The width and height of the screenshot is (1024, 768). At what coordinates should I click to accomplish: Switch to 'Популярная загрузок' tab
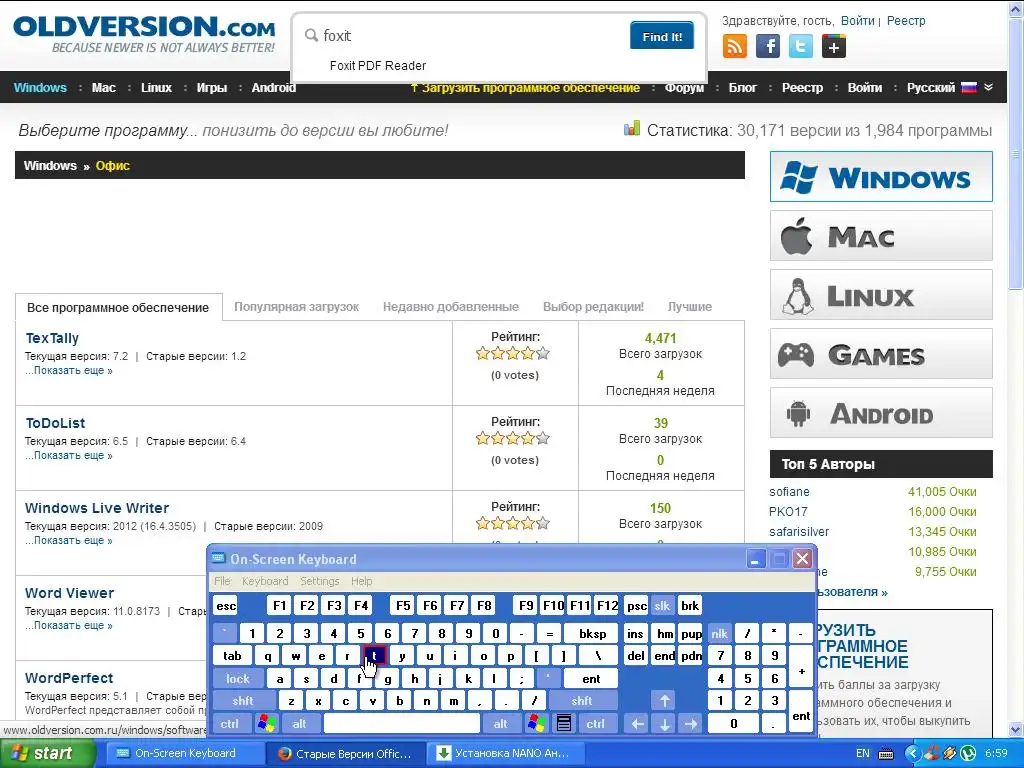[296, 307]
